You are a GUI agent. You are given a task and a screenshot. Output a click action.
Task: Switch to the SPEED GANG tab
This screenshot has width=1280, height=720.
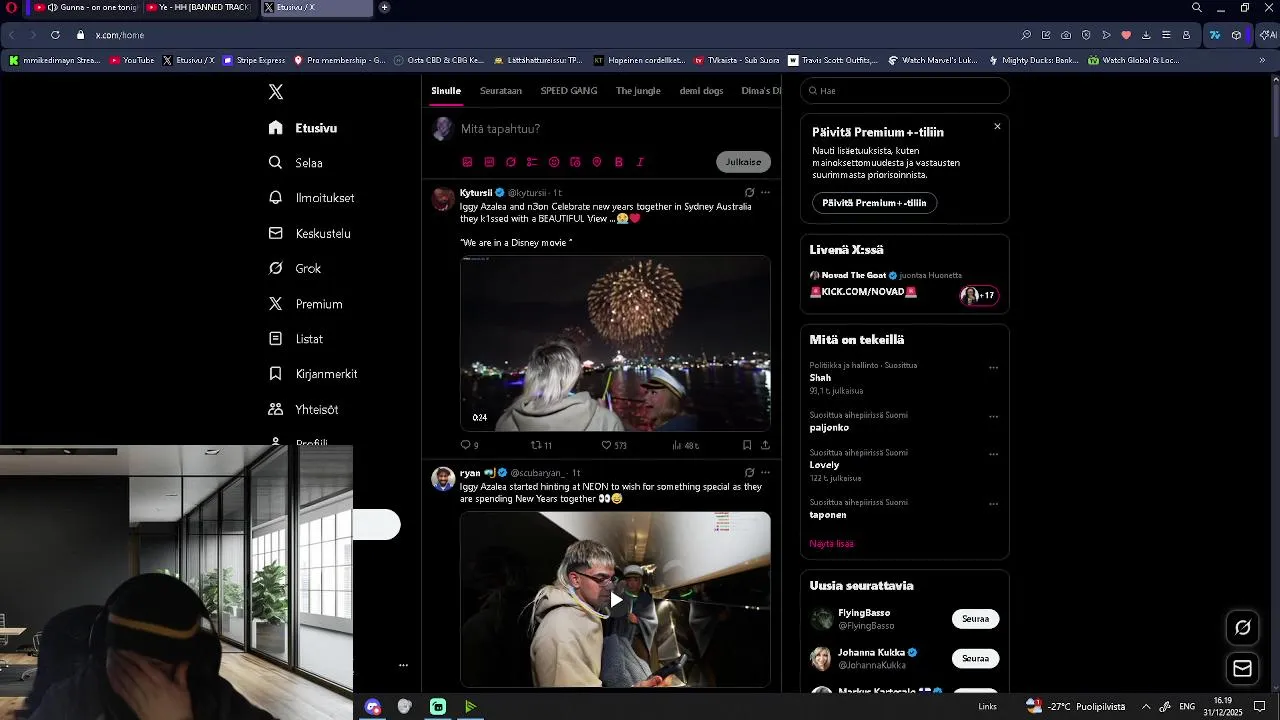click(569, 91)
